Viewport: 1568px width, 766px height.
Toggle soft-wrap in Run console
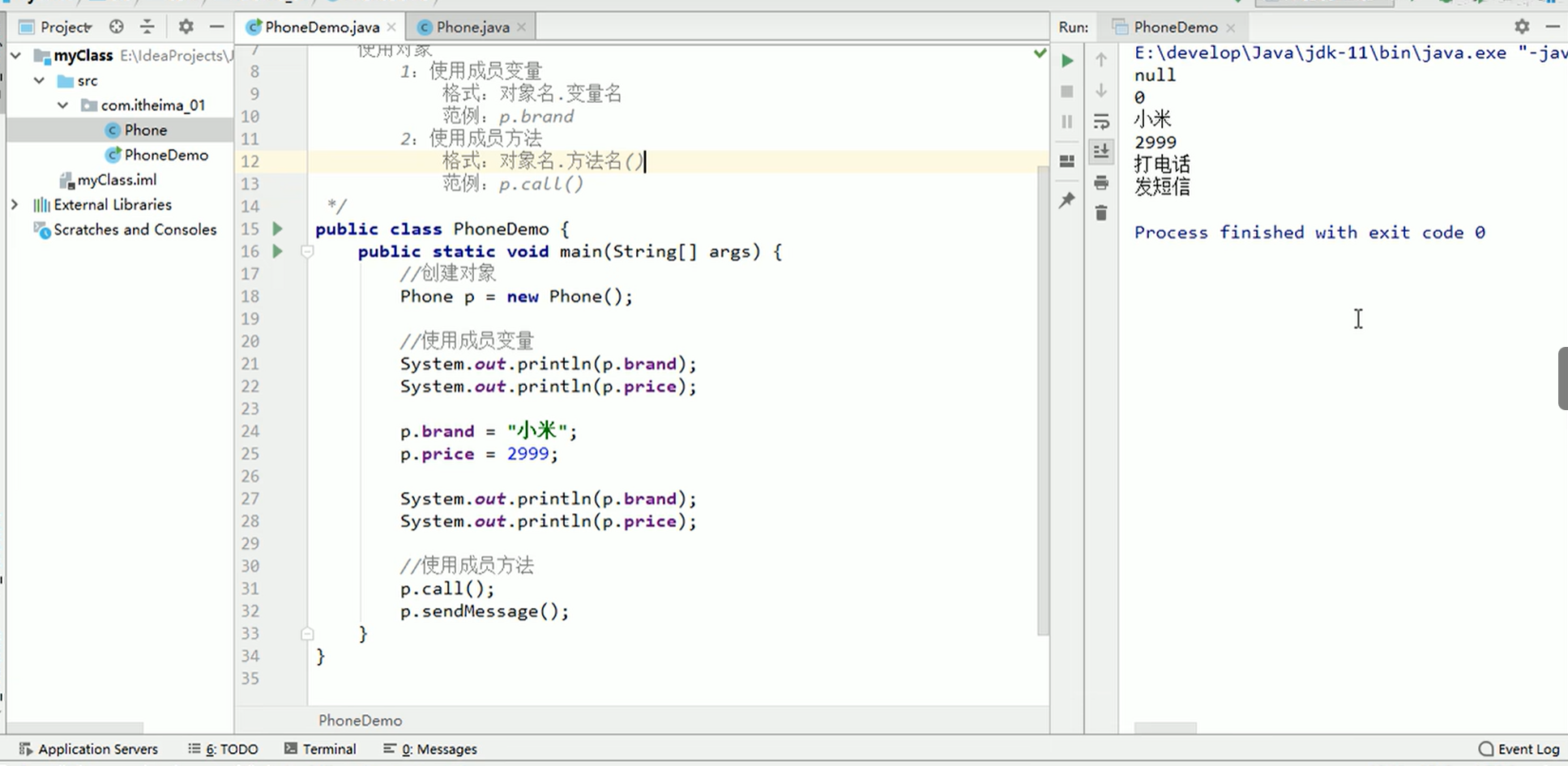click(x=1101, y=122)
